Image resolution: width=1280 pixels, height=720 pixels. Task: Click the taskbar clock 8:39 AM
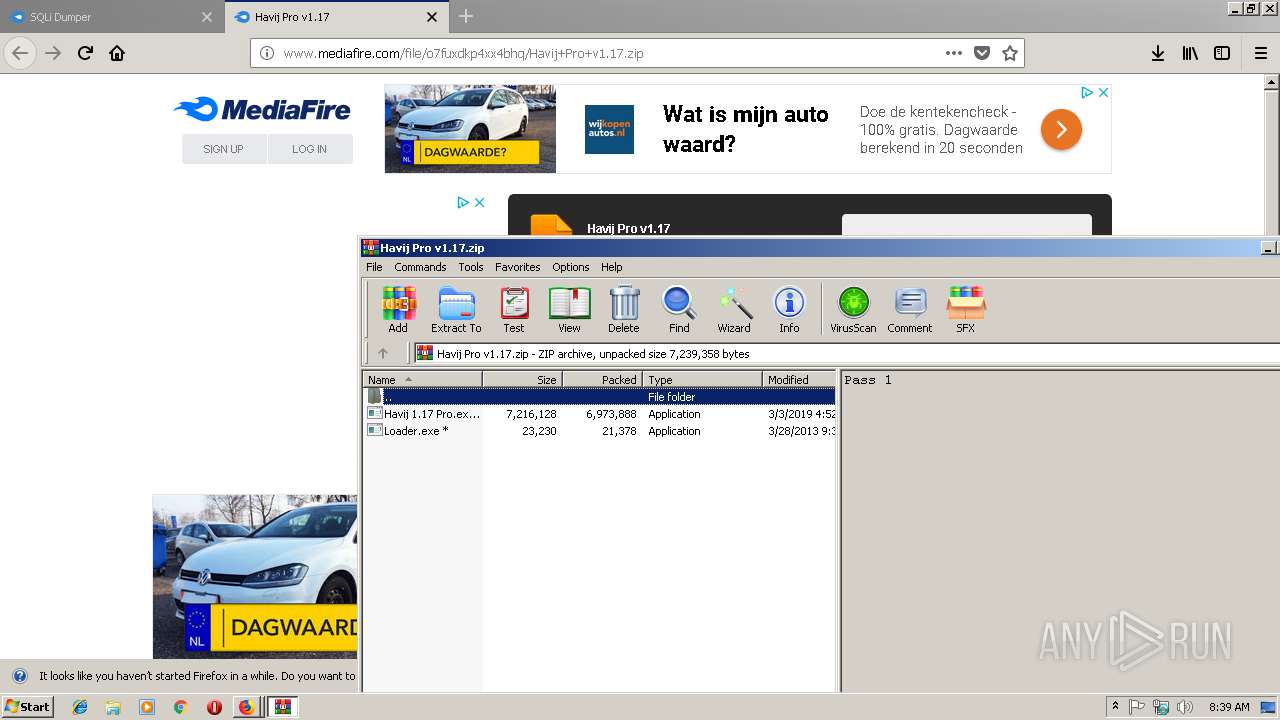click(1229, 707)
